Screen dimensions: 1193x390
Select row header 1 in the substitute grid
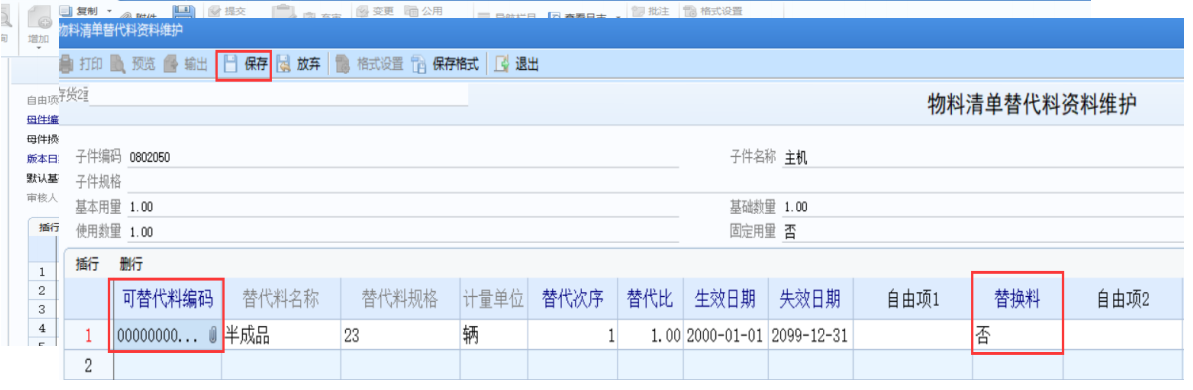(88, 336)
